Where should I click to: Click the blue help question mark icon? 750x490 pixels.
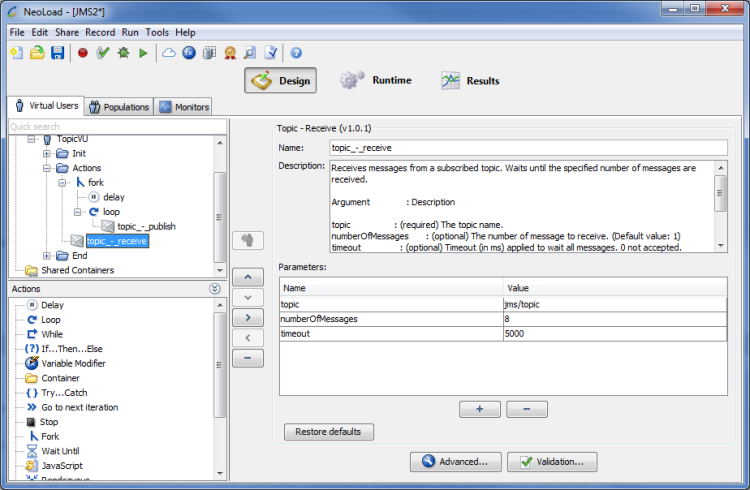(296, 52)
